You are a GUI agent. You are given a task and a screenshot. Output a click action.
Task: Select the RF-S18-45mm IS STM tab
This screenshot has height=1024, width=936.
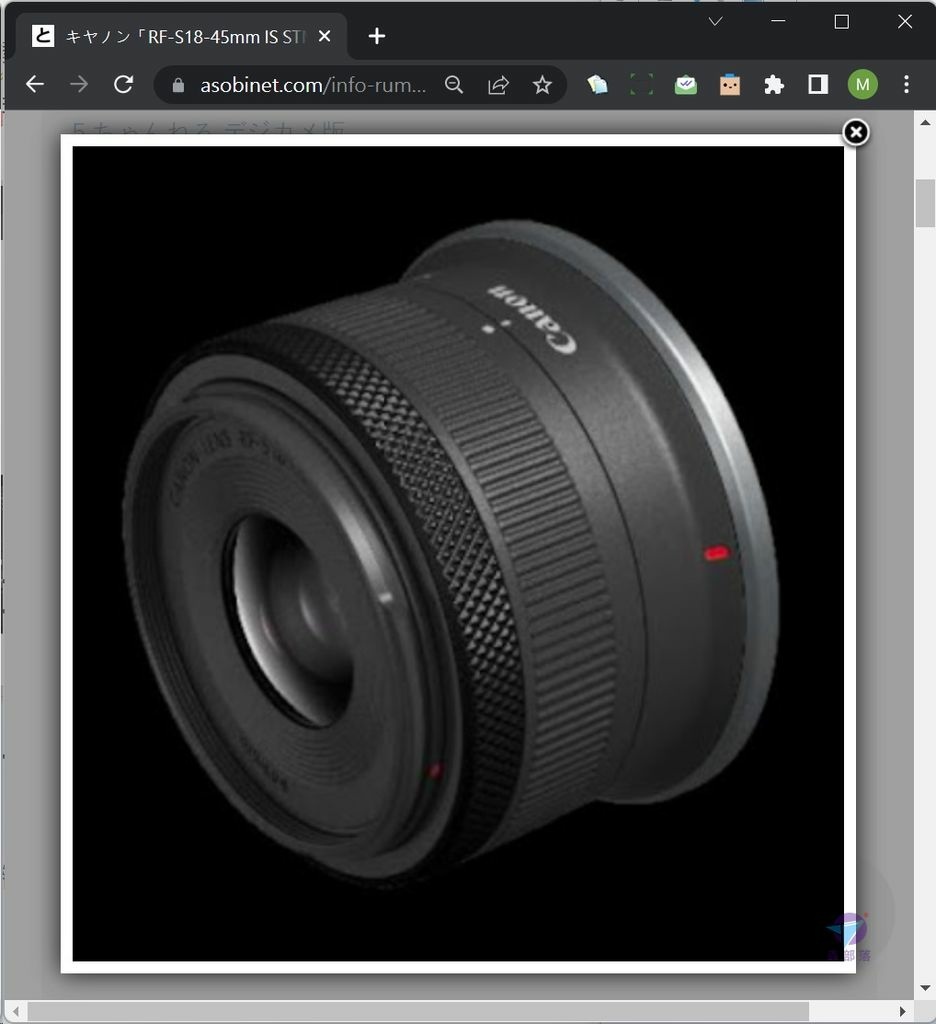point(183,36)
